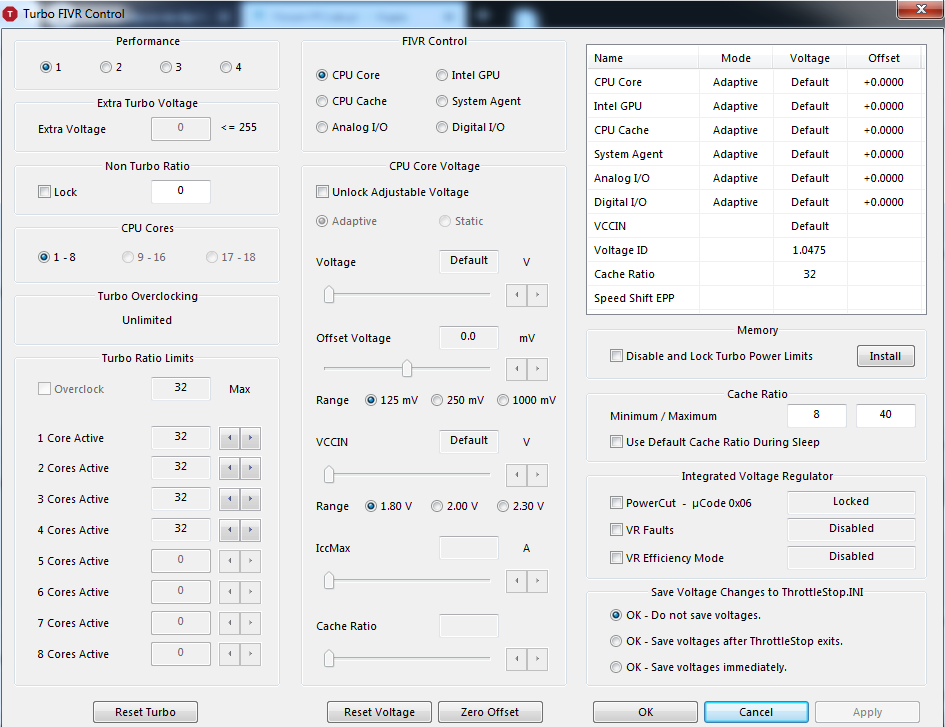
Task: Decrease 3 Cores Active ratio arrow
Action: tap(230, 499)
